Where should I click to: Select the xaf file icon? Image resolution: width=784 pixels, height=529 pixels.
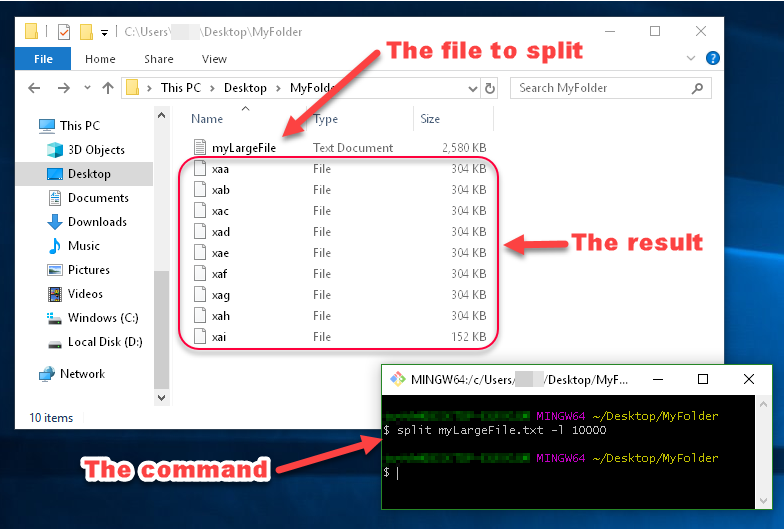point(200,274)
